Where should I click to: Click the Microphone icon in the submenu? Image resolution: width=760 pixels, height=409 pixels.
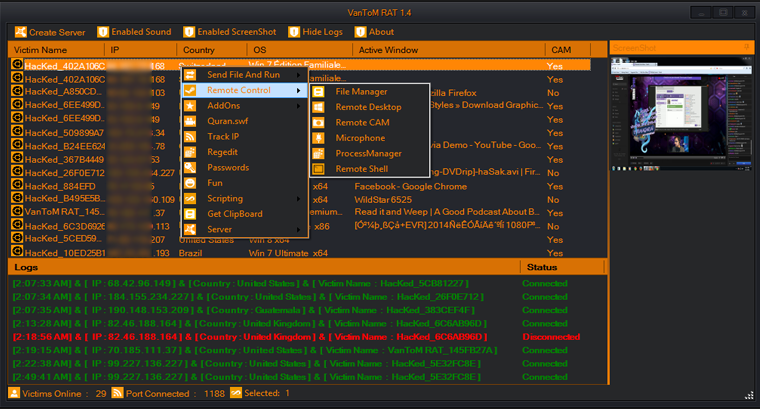(x=318, y=138)
